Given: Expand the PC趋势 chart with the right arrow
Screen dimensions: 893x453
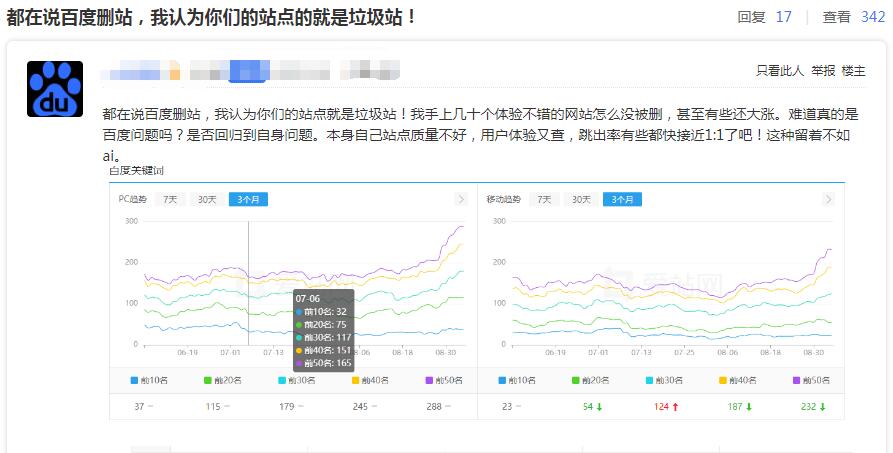Looking at the screenshot, I should click(x=461, y=199).
